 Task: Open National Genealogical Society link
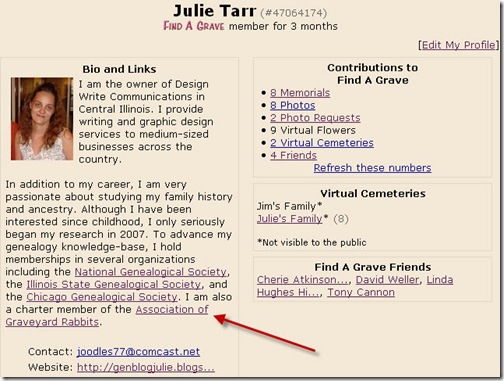click(150, 272)
